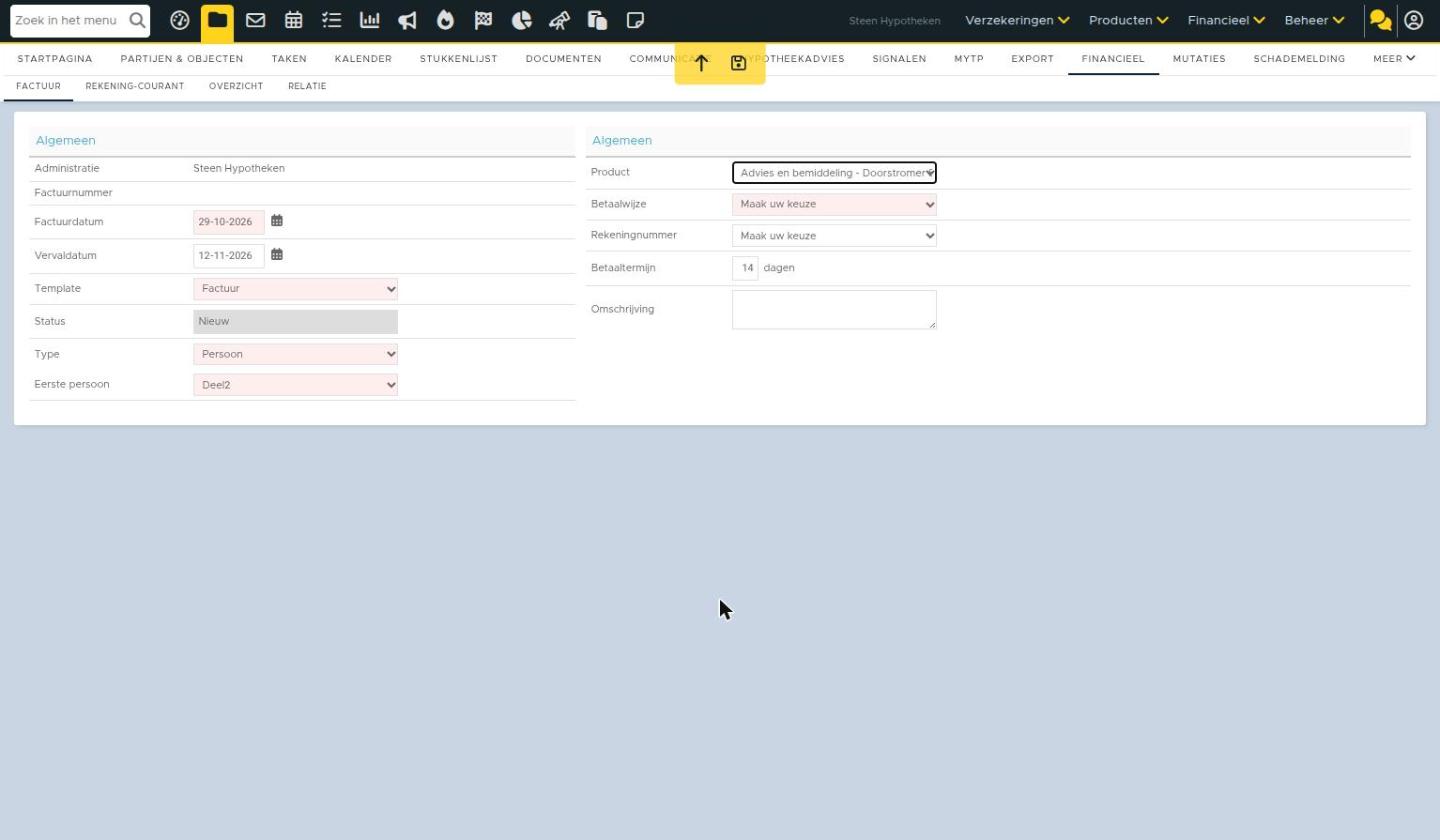This screenshot has width=1440, height=840.
Task: Open the task checklist icon
Action: pos(331,20)
